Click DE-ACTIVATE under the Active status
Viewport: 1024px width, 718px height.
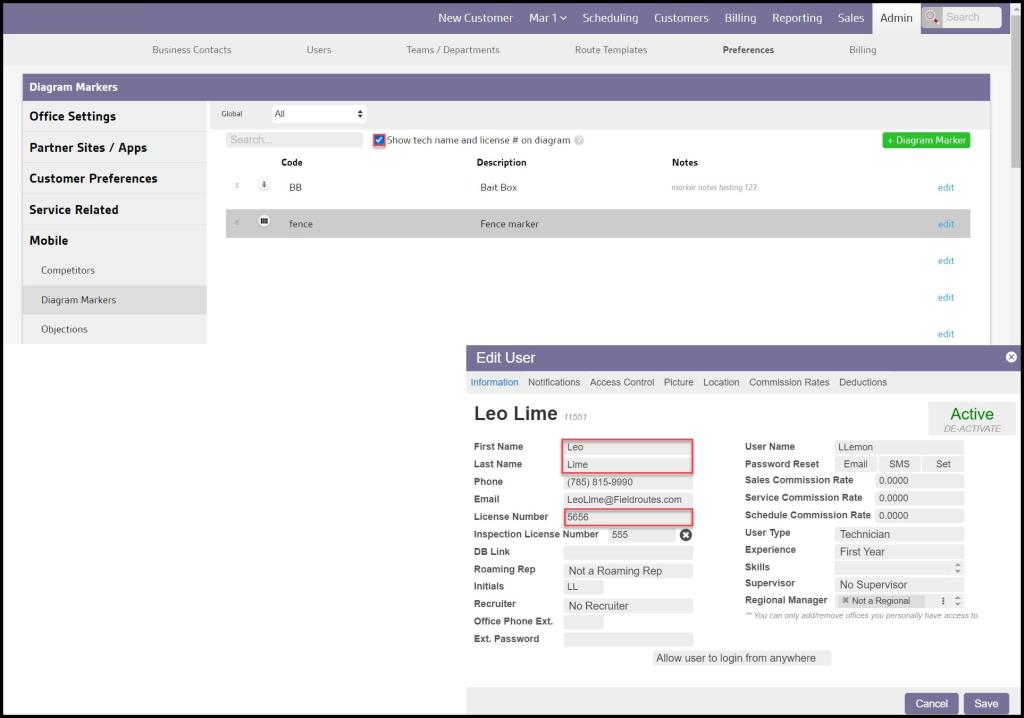pos(971,428)
